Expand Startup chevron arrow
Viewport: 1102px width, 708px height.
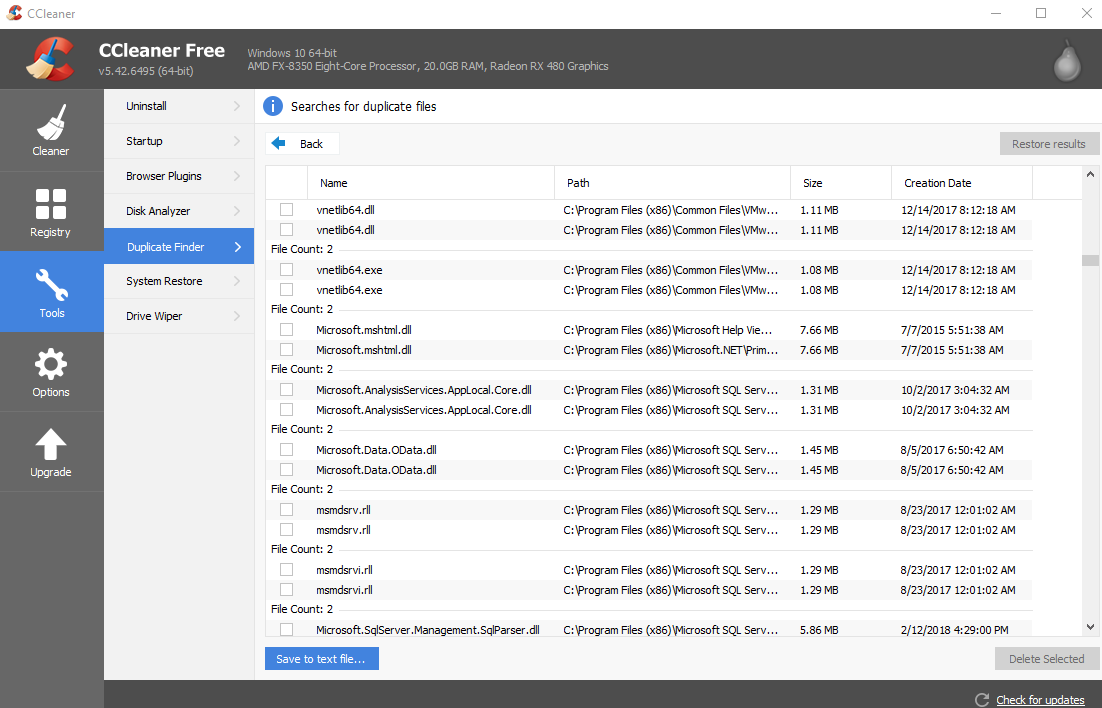coord(237,141)
